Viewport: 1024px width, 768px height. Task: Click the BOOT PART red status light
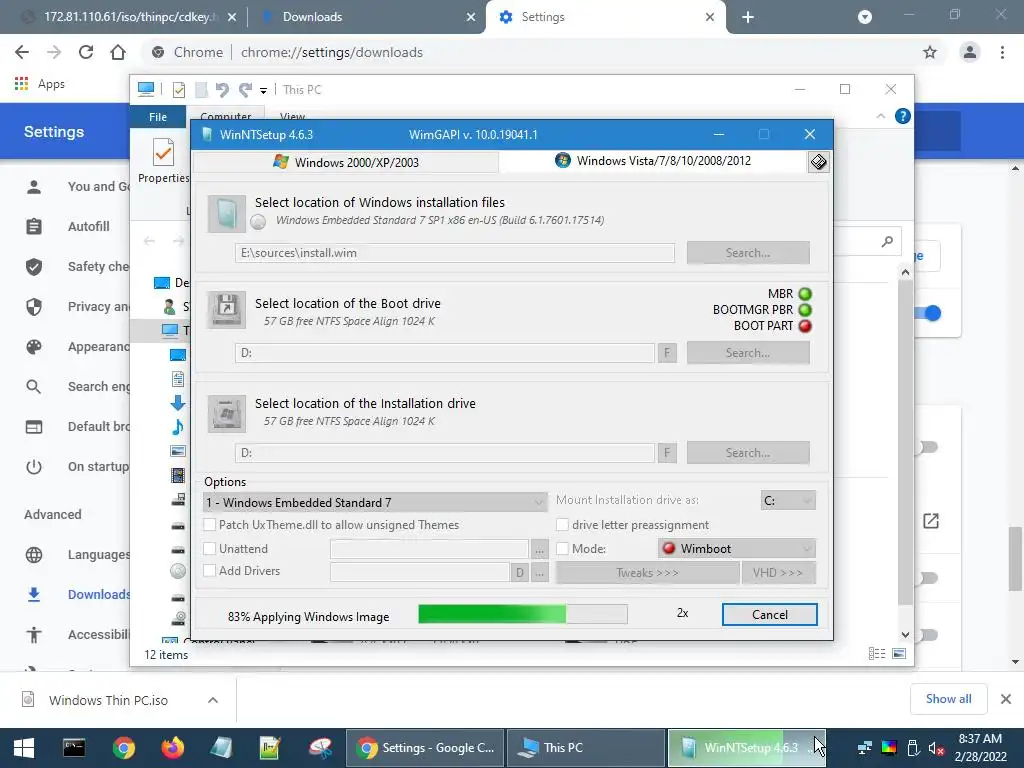coord(805,326)
